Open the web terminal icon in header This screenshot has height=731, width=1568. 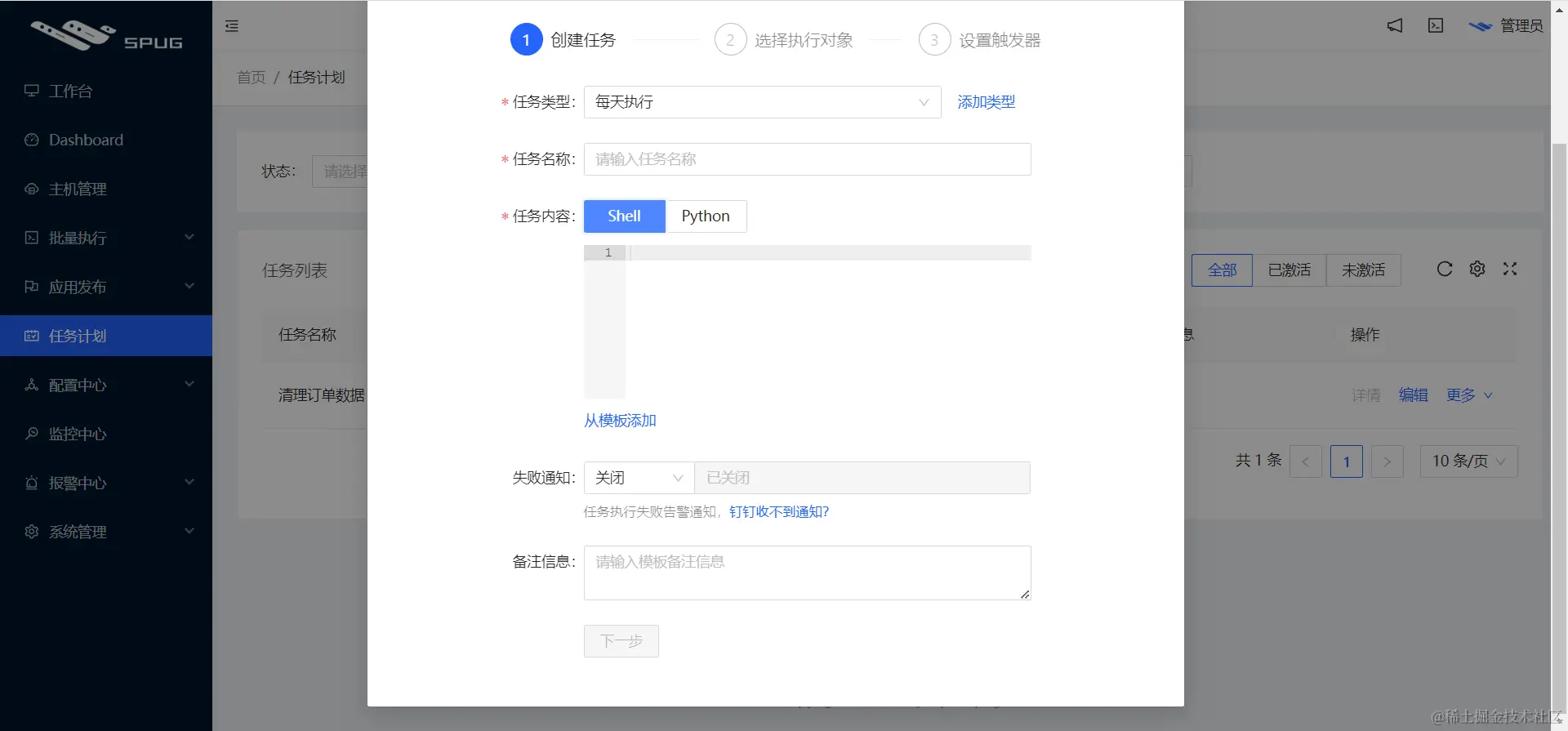point(1436,26)
